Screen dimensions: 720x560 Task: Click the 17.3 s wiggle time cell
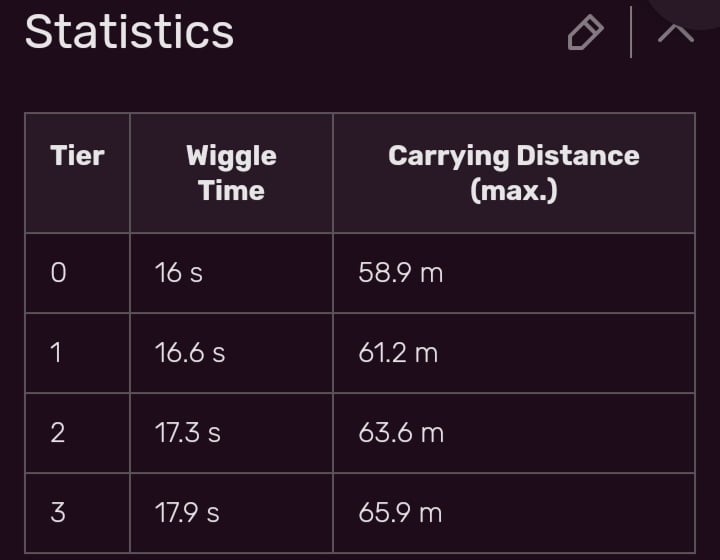231,433
